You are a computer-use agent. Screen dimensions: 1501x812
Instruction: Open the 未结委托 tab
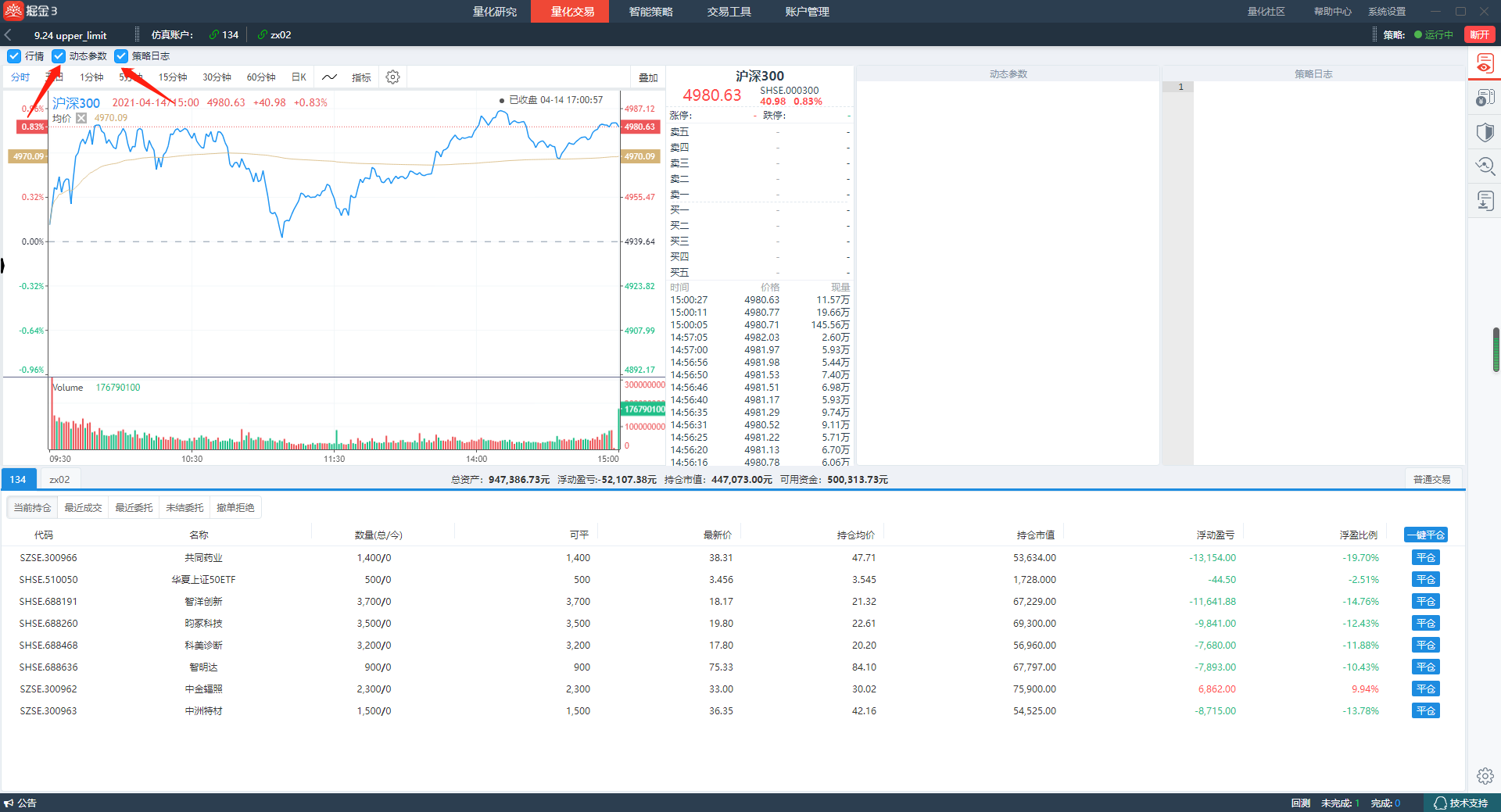coord(184,508)
